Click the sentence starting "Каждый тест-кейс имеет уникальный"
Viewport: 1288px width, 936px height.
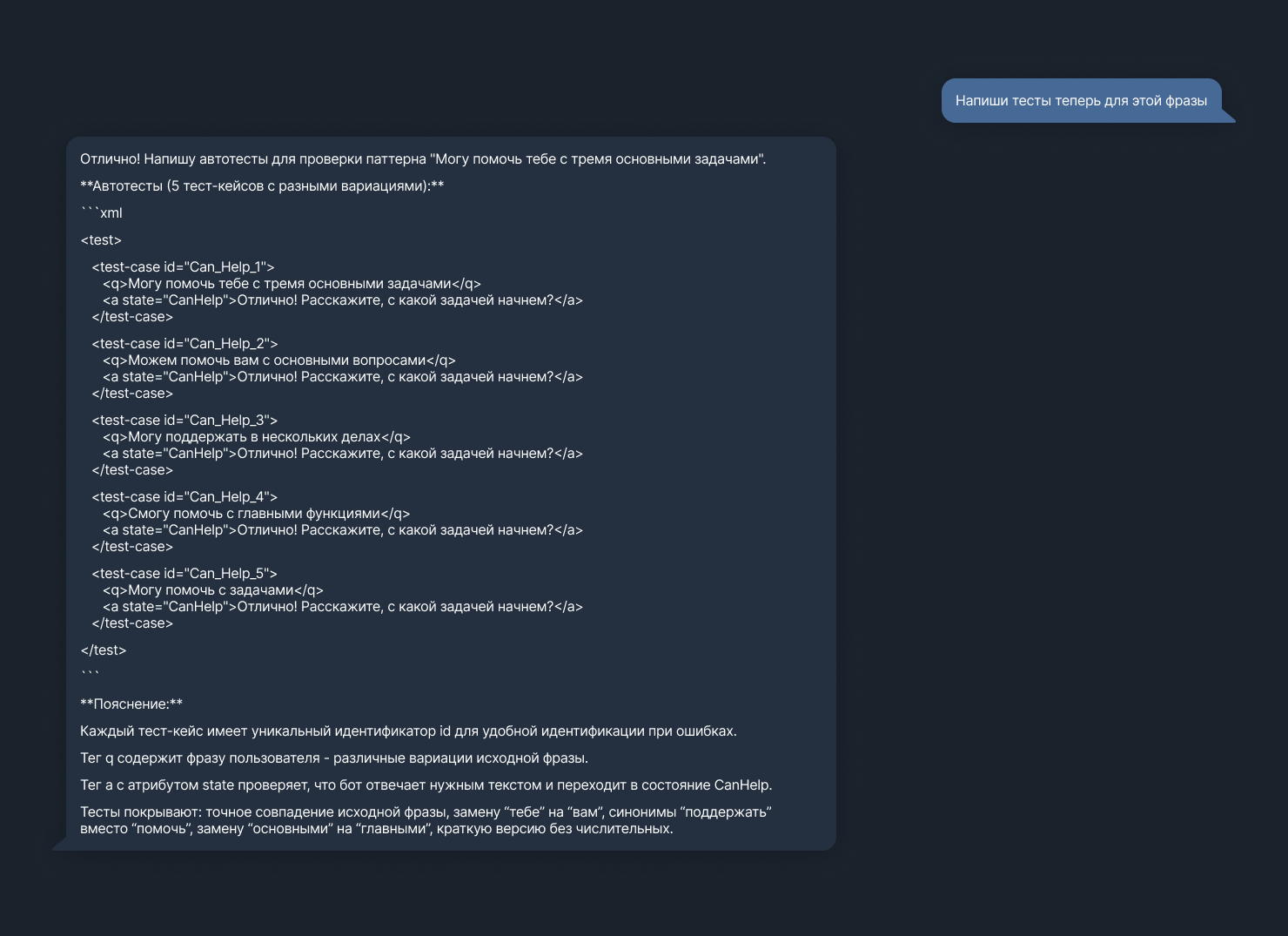click(408, 731)
